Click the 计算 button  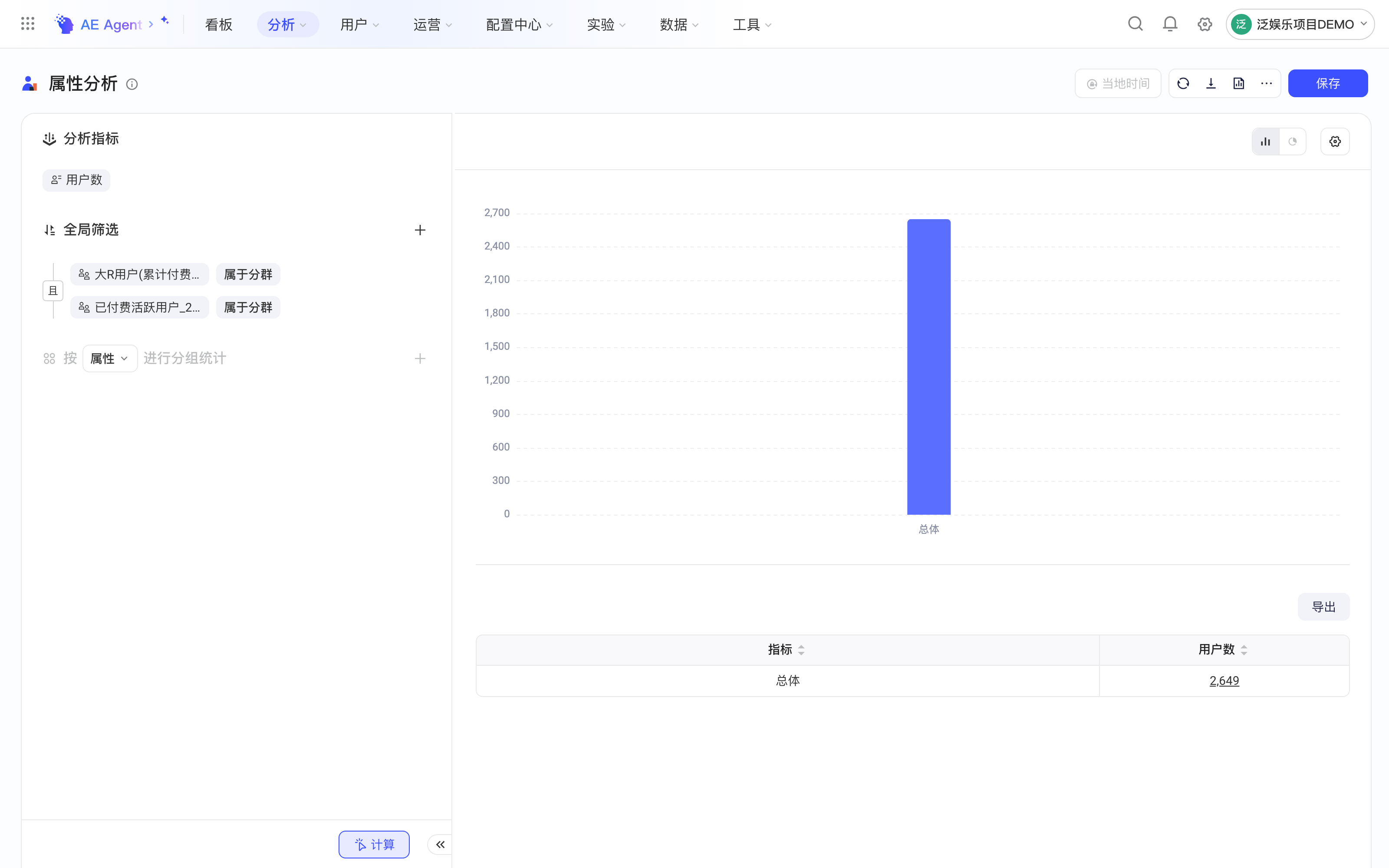coord(374,845)
